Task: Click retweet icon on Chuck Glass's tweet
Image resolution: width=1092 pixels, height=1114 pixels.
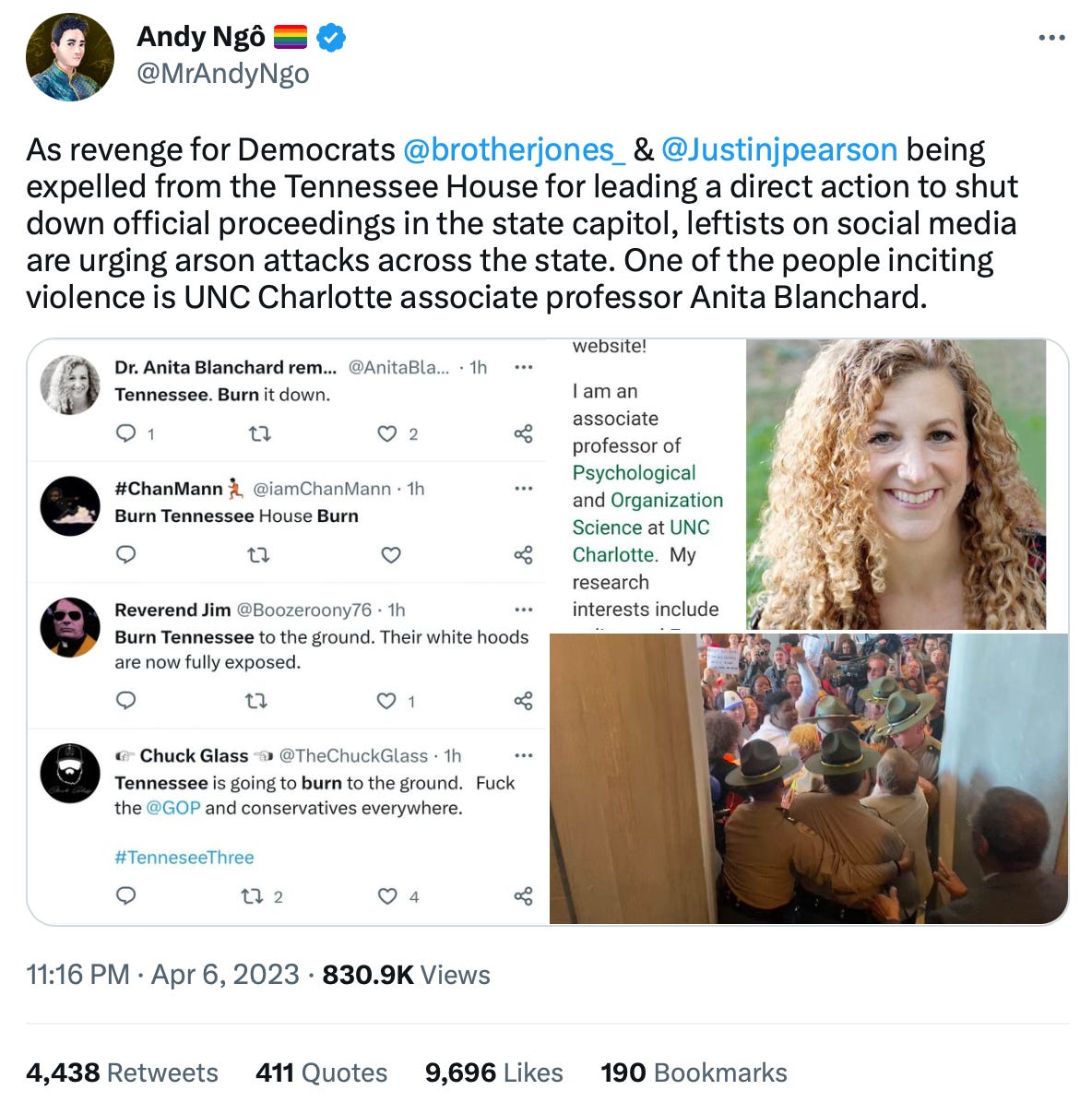Action: coord(251,896)
